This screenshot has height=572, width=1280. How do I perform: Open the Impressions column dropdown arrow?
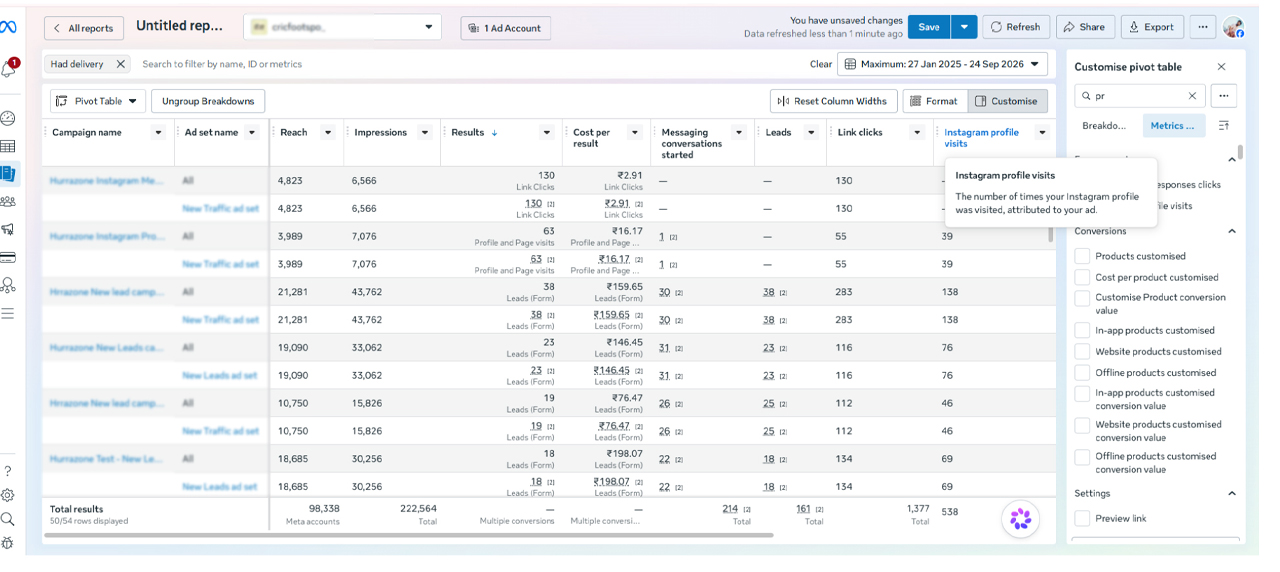[x=425, y=133]
